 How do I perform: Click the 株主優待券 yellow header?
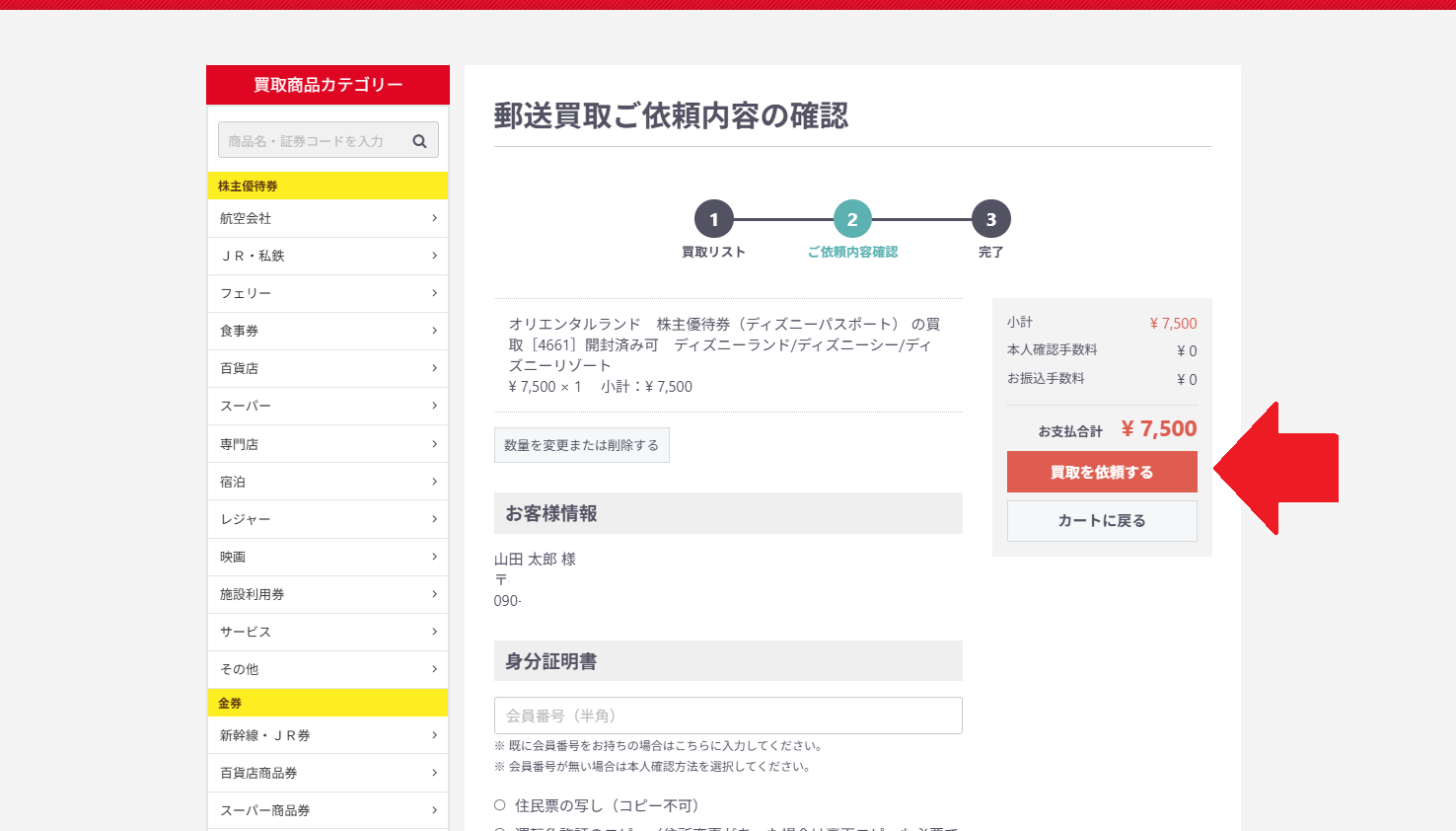(328, 186)
